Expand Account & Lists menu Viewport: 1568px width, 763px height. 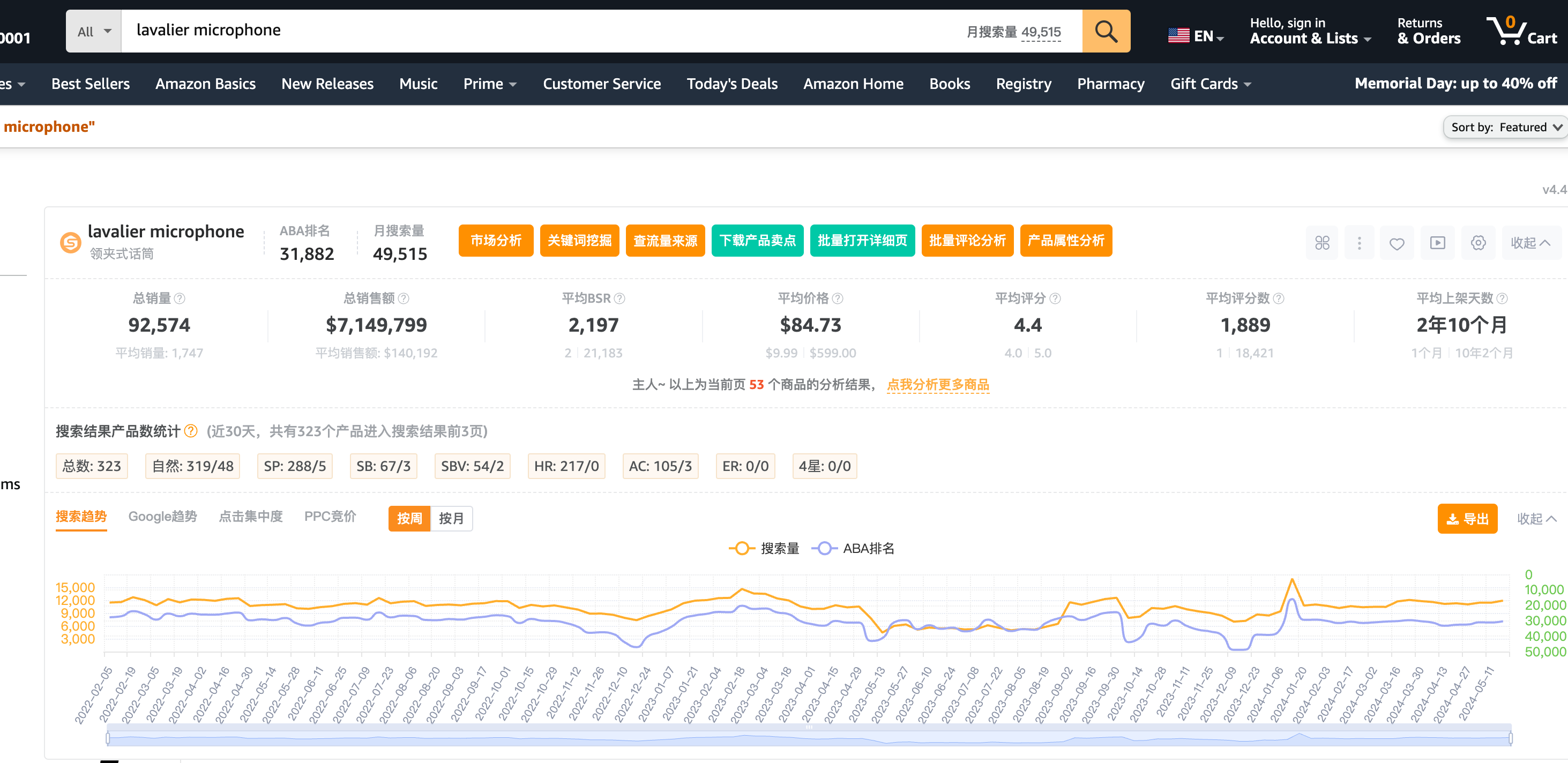pos(1310,31)
